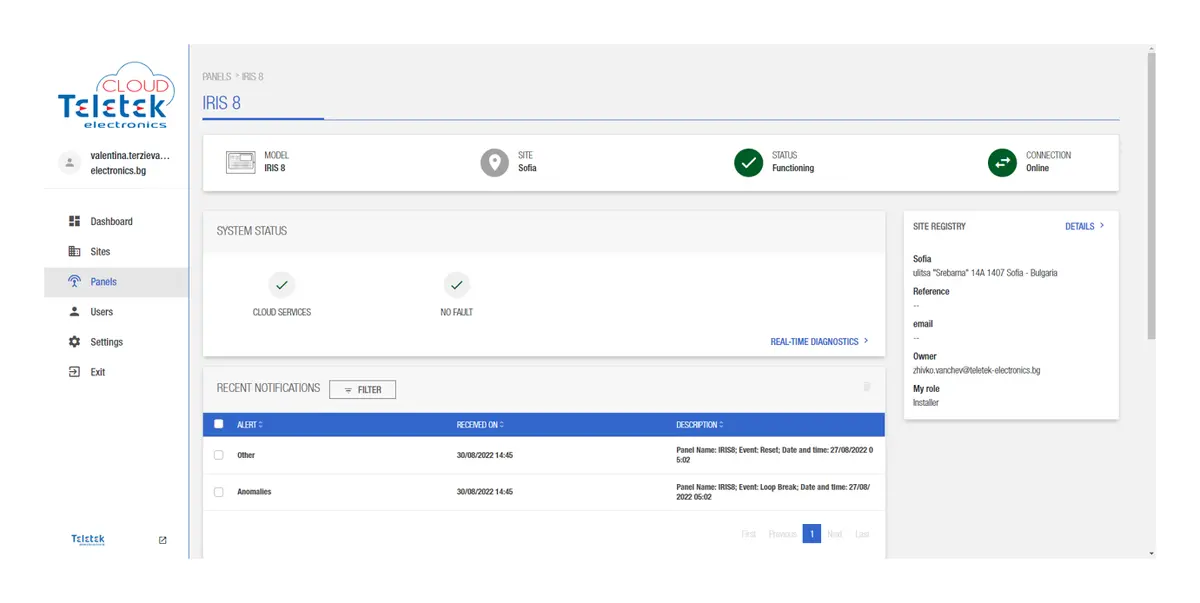This screenshot has height=603, width=1200.
Task: Open external link icon at sidebar bottom
Action: click(163, 540)
